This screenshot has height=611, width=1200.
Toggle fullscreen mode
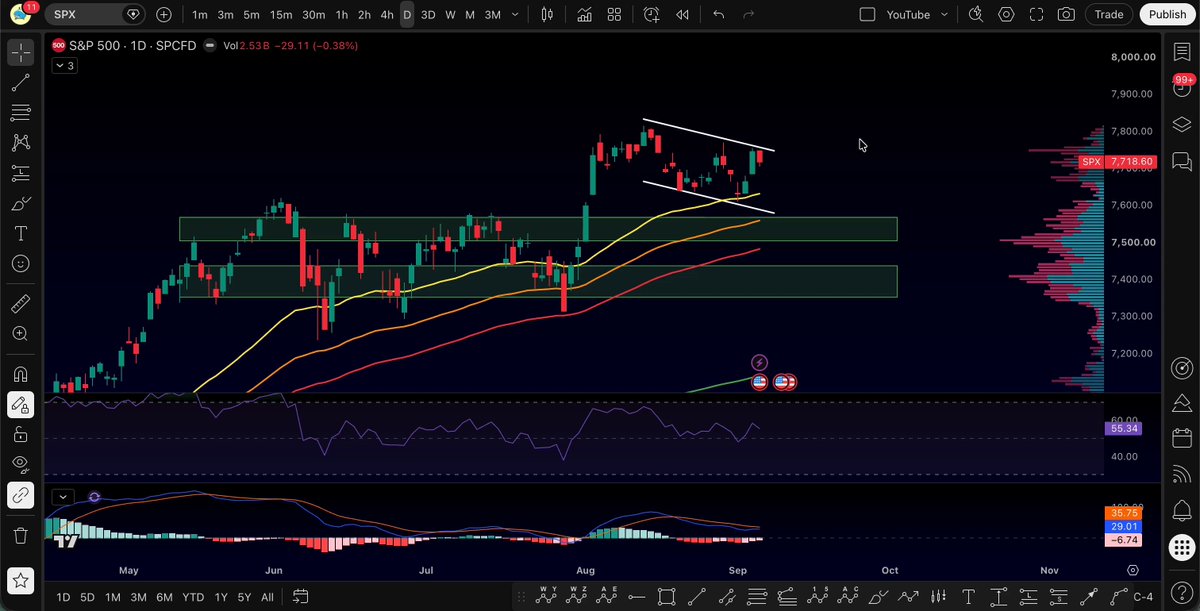point(1037,15)
